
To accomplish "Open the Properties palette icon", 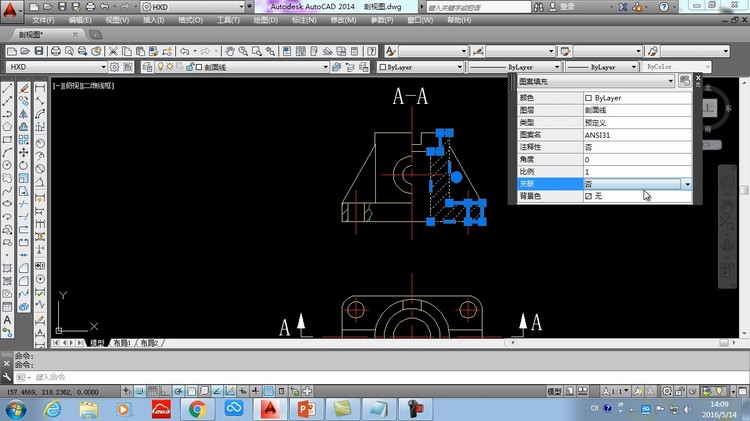I will (287, 51).
